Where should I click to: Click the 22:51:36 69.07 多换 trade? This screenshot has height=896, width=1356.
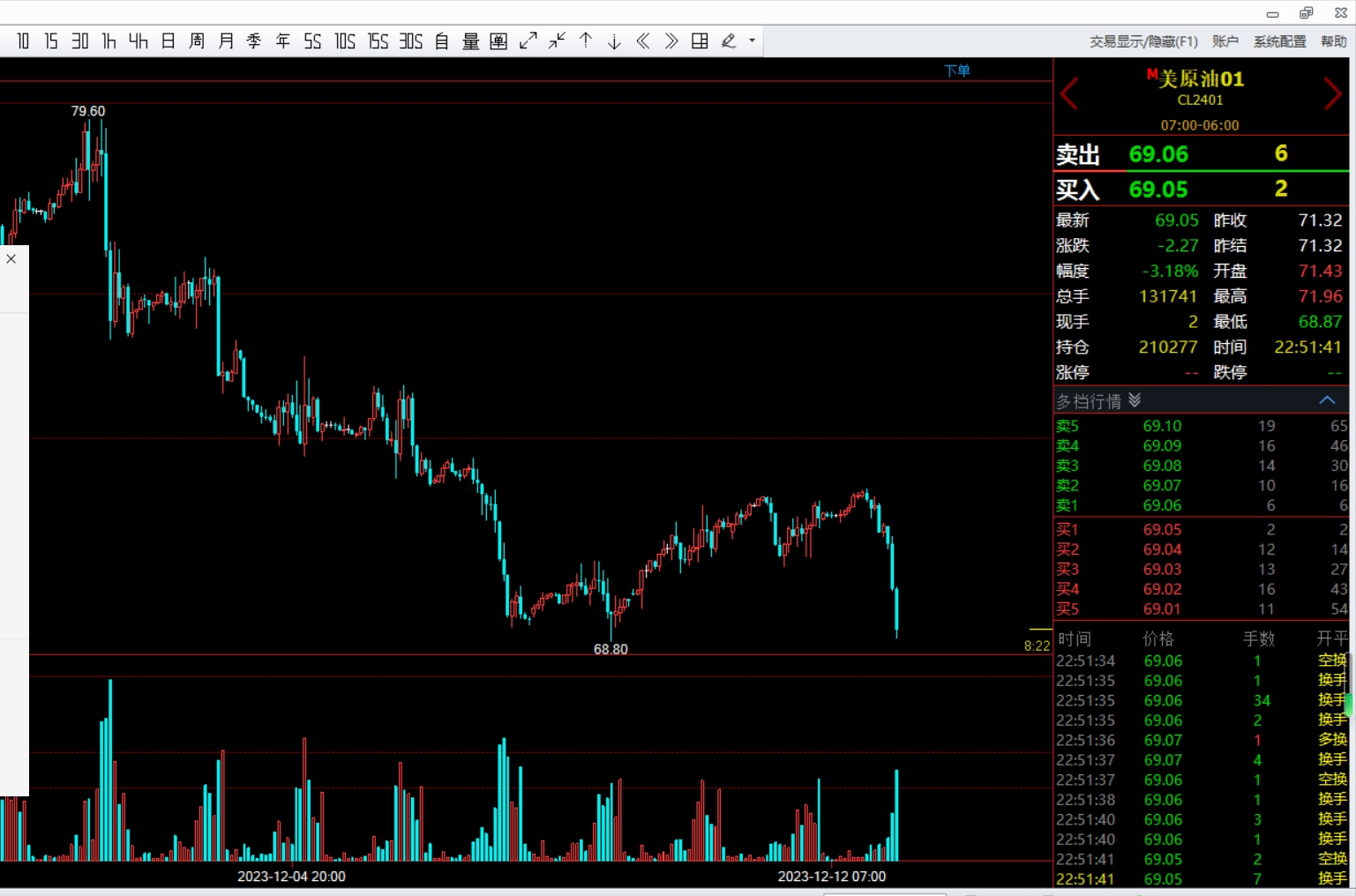(1201, 740)
